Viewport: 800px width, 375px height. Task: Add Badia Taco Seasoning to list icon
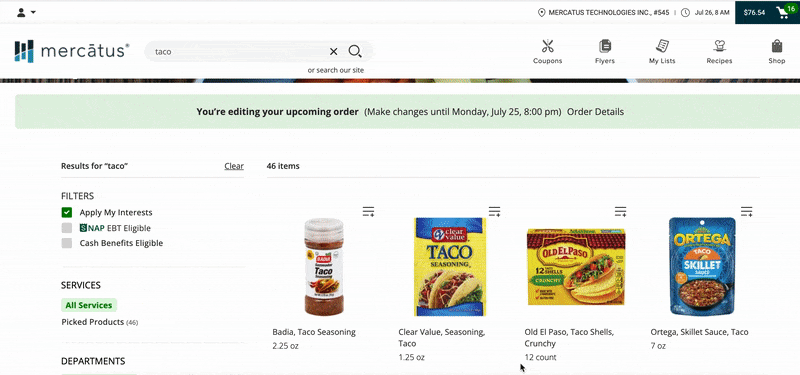point(368,211)
